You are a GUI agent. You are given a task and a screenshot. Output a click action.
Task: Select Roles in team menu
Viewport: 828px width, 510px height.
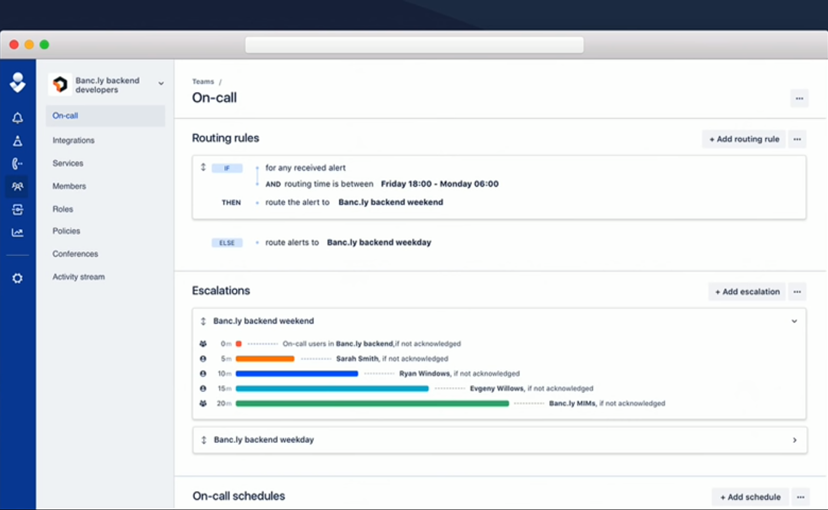coord(63,209)
